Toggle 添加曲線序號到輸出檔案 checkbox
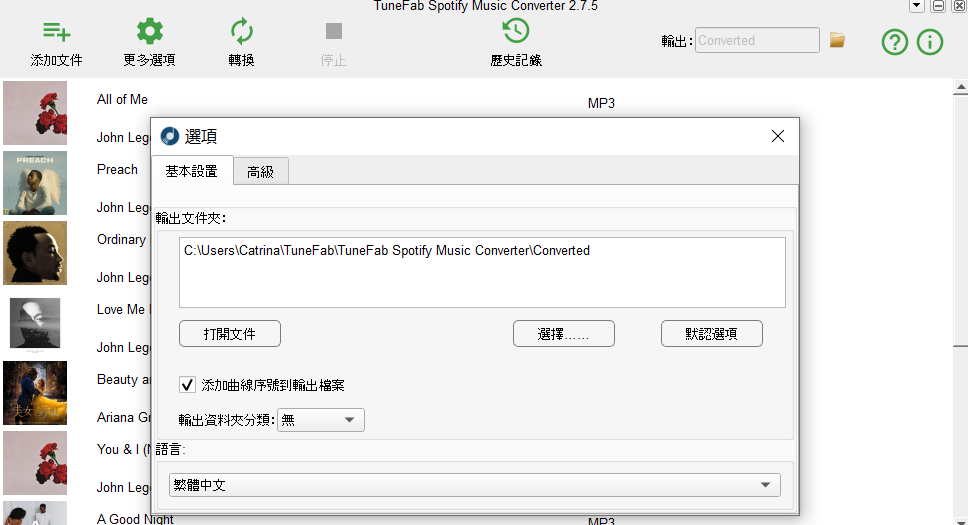 [x=188, y=385]
